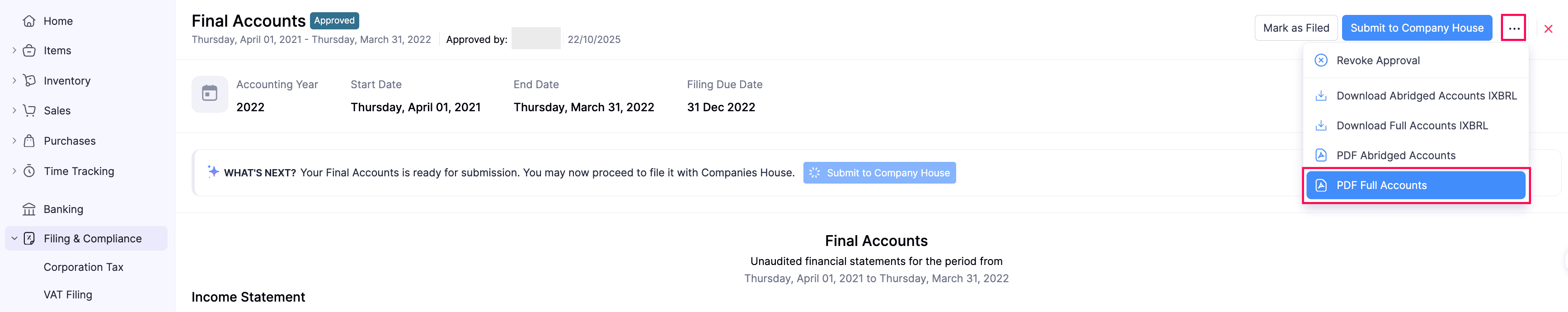1568x312 pixels.
Task: Click the Inventory icon
Action: [28, 80]
